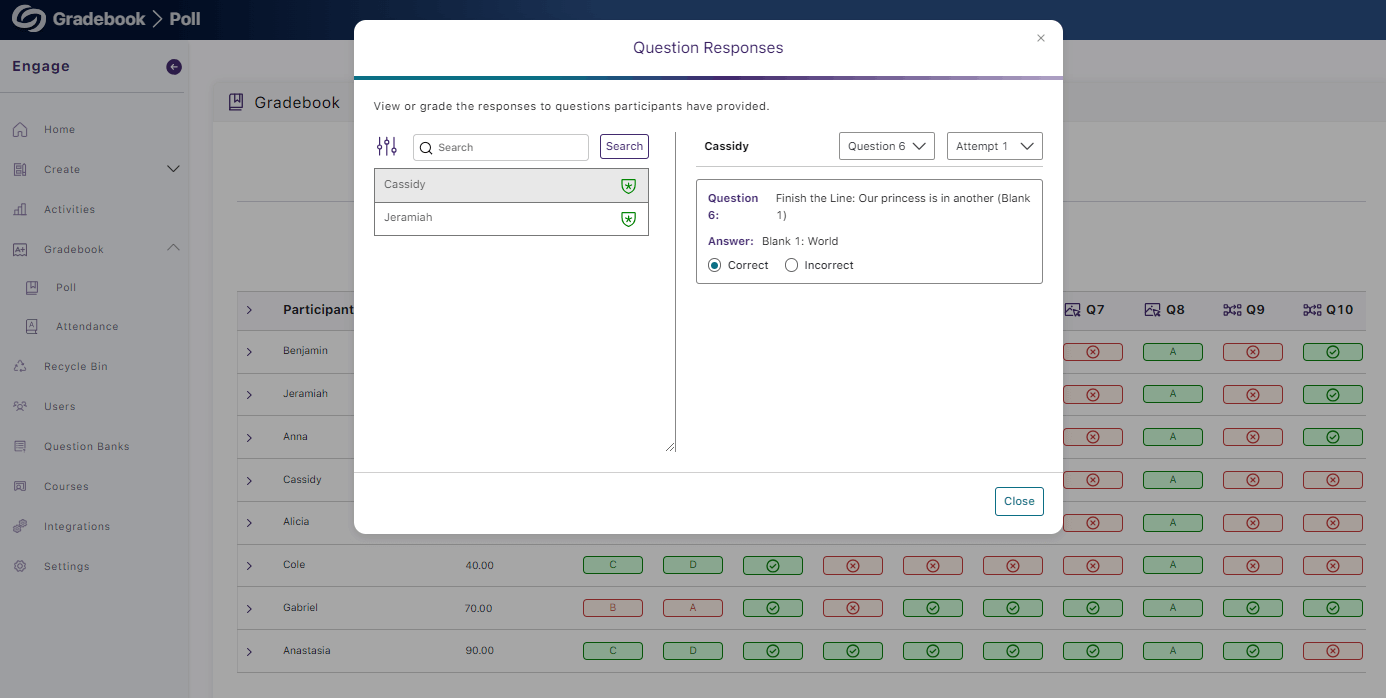Click the Q7 image question type icon

(x=1072, y=310)
